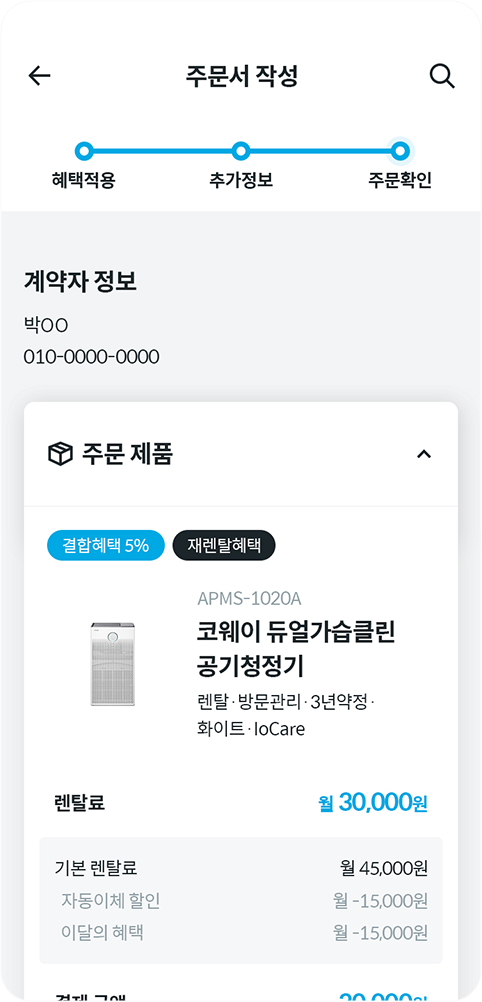Viewport: 482px width, 1002px height.
Task: Go to the 혜택적용 step label
Action: click(84, 181)
